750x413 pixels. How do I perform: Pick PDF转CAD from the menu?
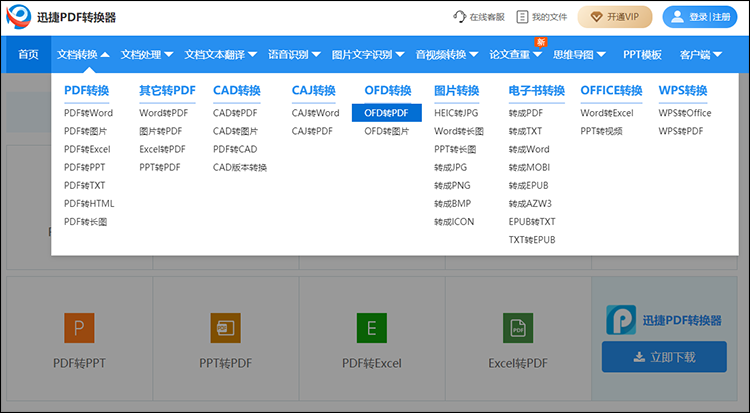tap(235, 149)
